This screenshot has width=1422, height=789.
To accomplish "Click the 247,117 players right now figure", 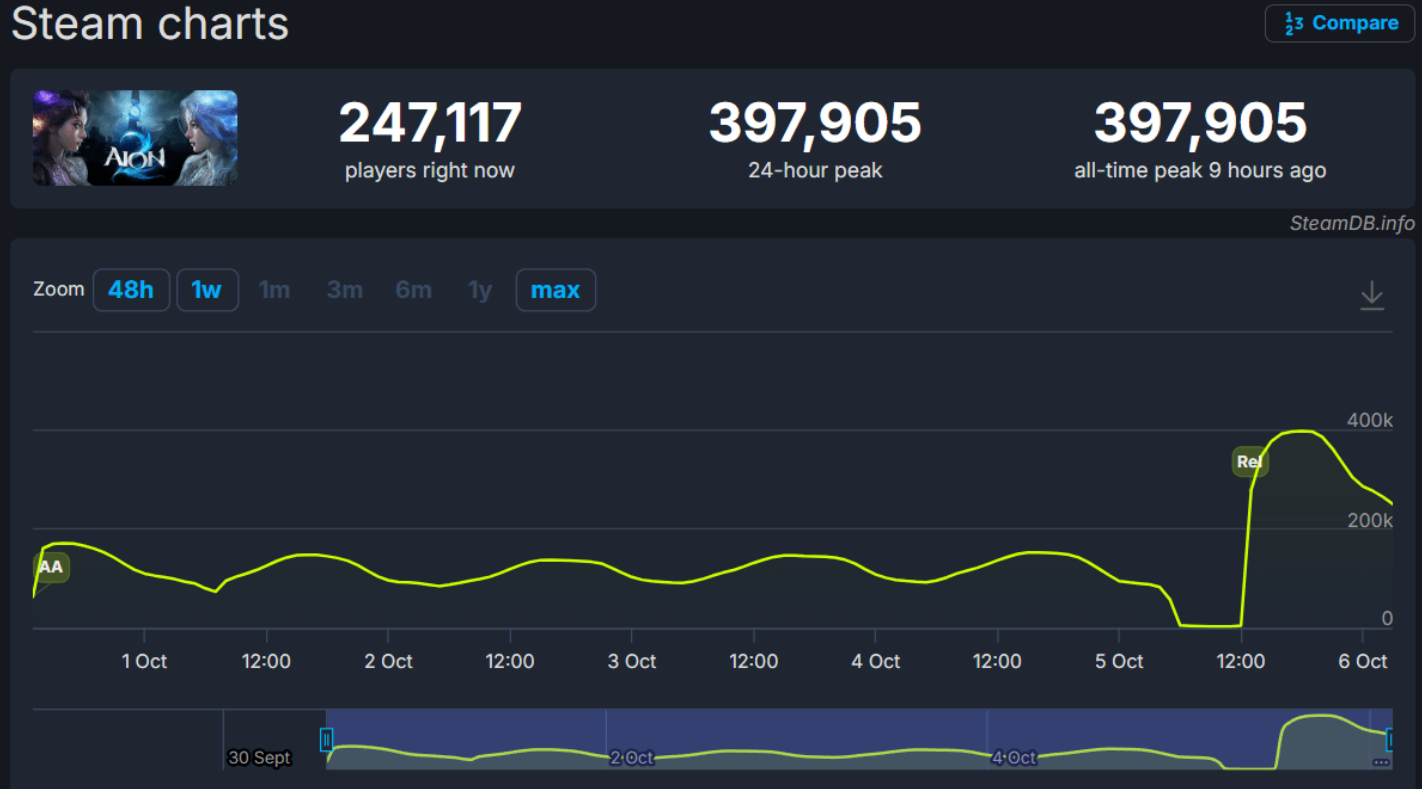I will [430, 123].
